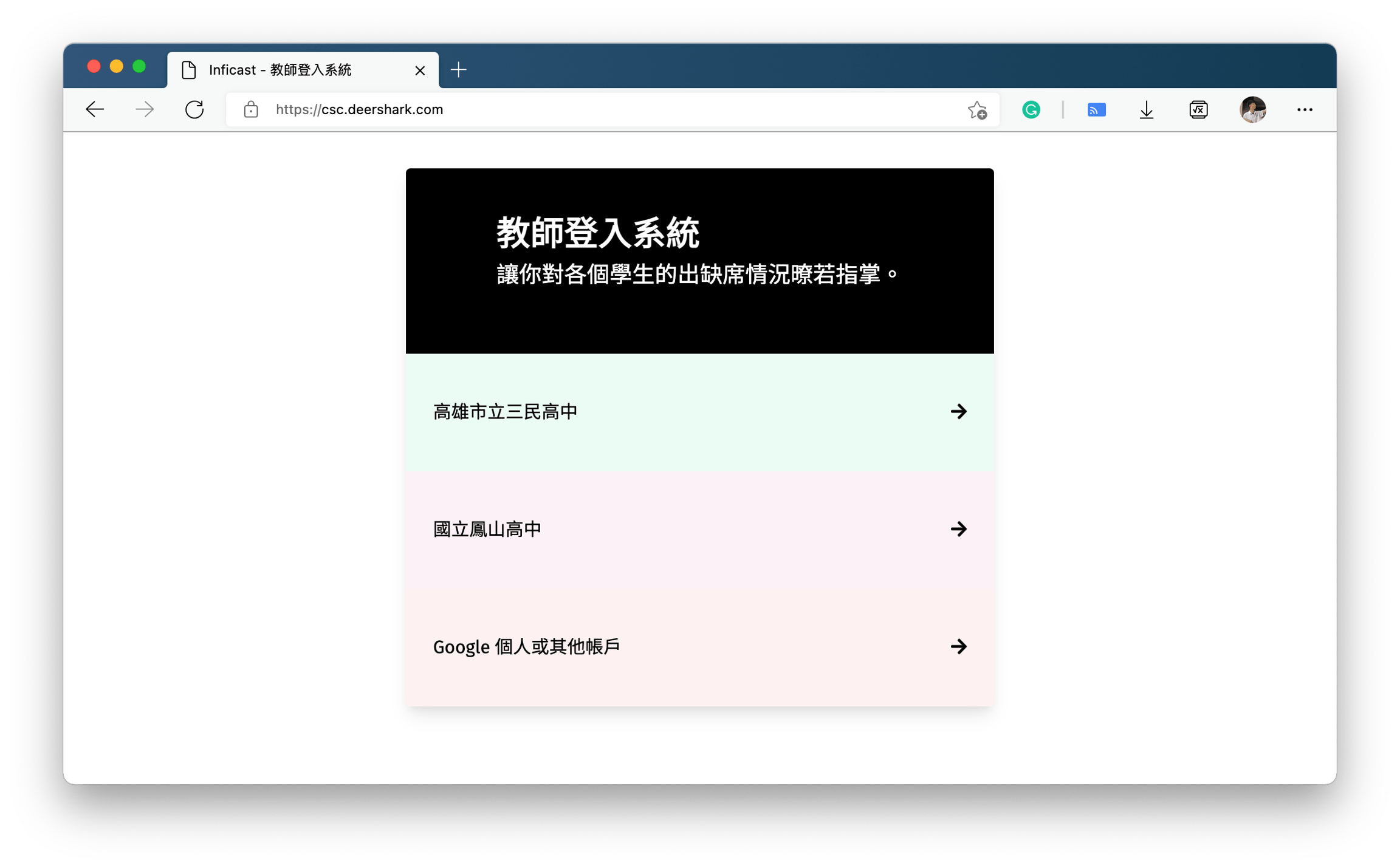Choose 國立鳳山高中 login option
The image size is (1400, 868).
(x=700, y=529)
